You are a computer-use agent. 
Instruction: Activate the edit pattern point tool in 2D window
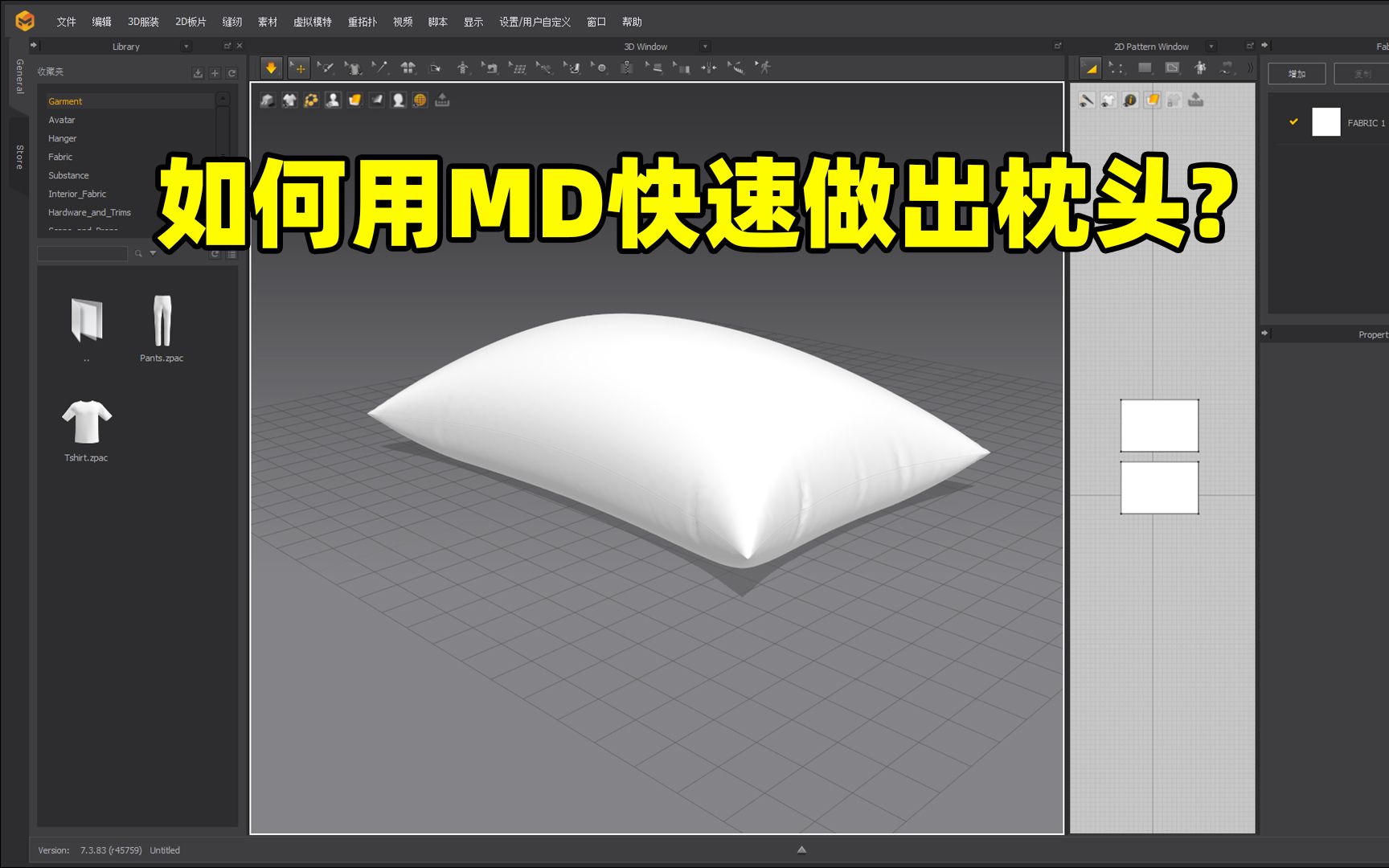click(1117, 68)
